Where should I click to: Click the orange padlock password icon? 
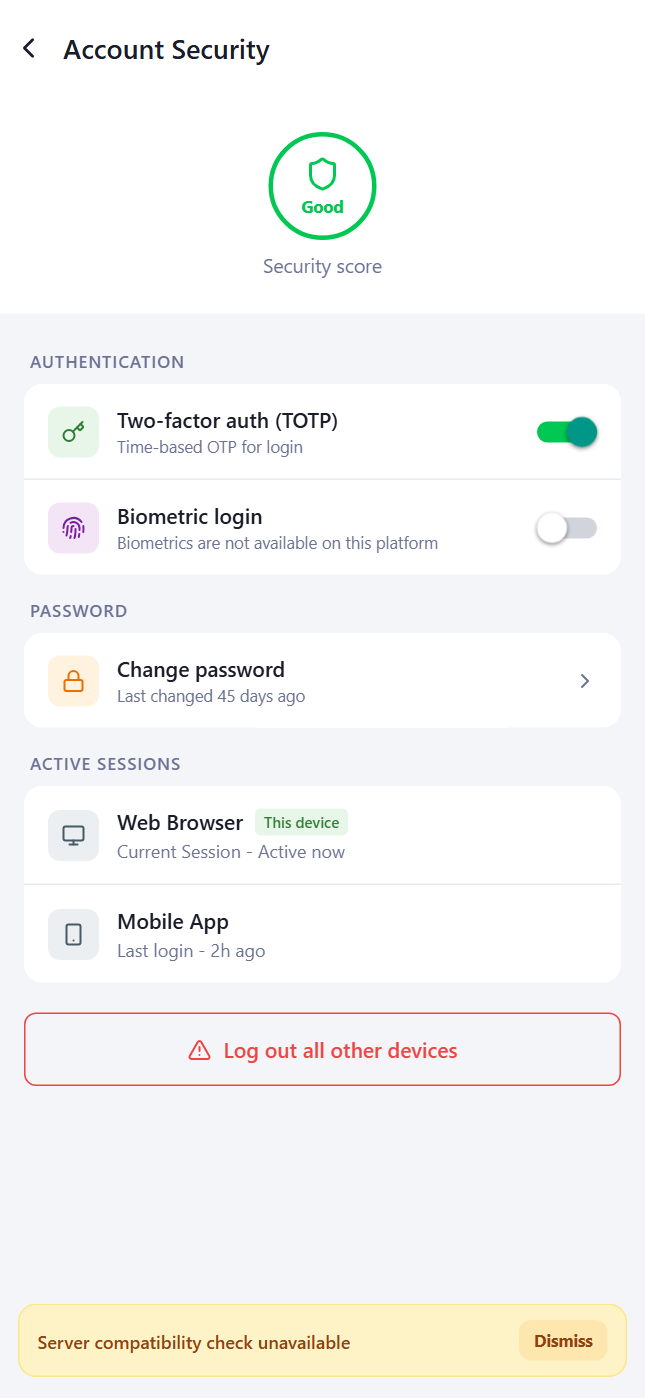click(x=73, y=681)
